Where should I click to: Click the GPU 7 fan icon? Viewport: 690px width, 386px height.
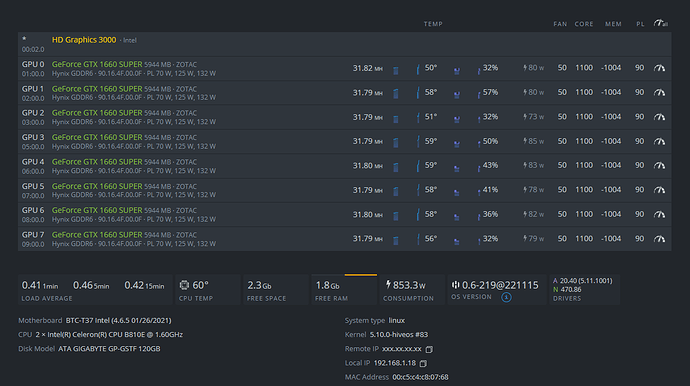[x=457, y=241]
